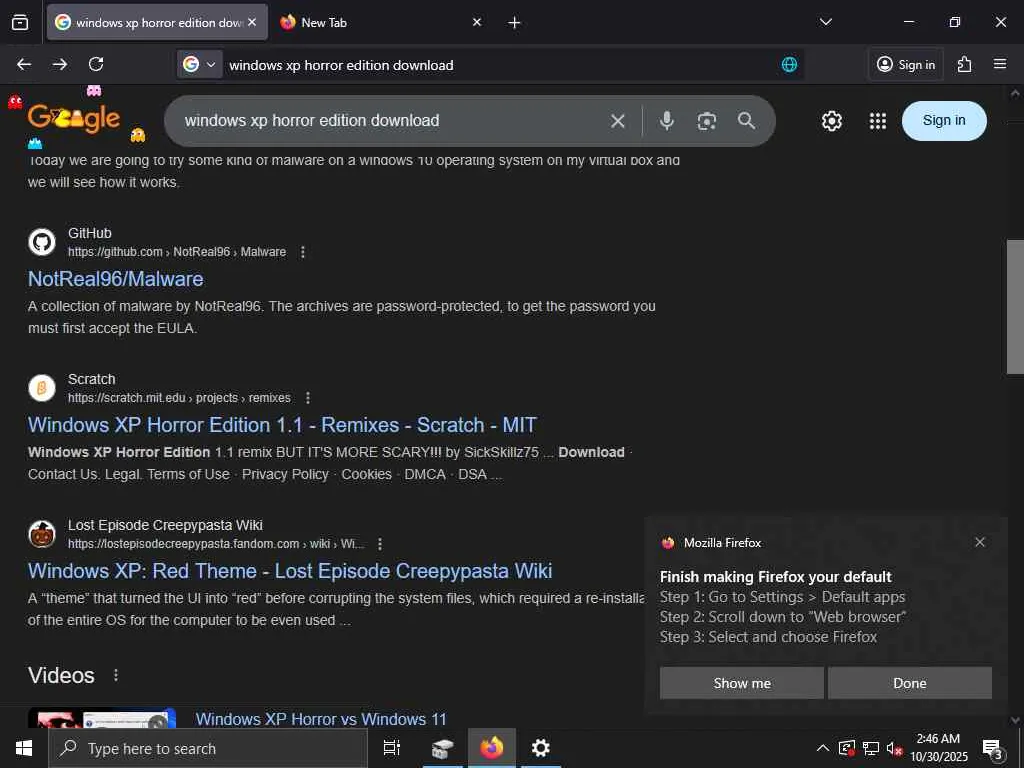The image size is (1024, 768).
Task: Click the scratch.mit.edu › projects › remixes URL text
Action: click(180, 398)
